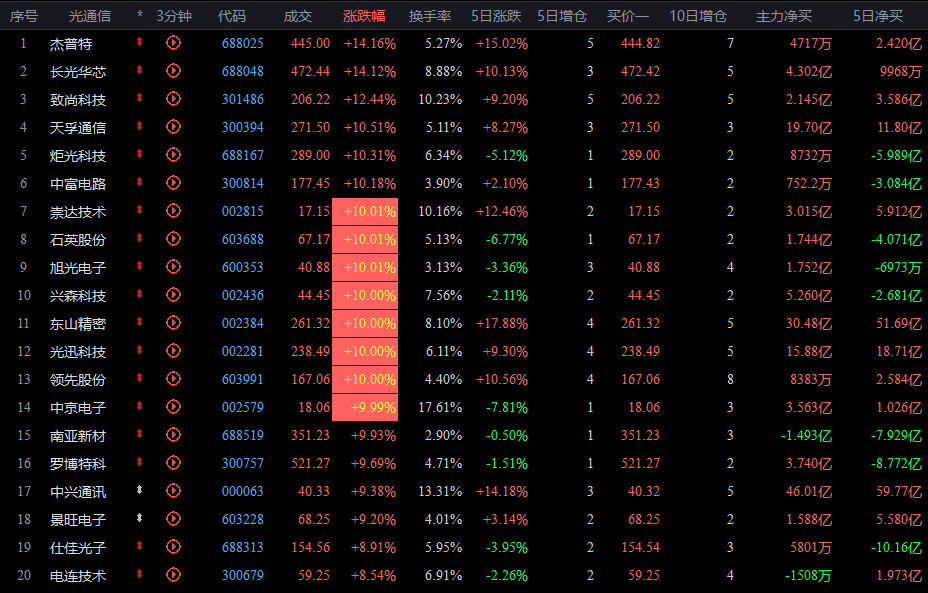Sort by 涨跌幅 column header

tap(364, 16)
